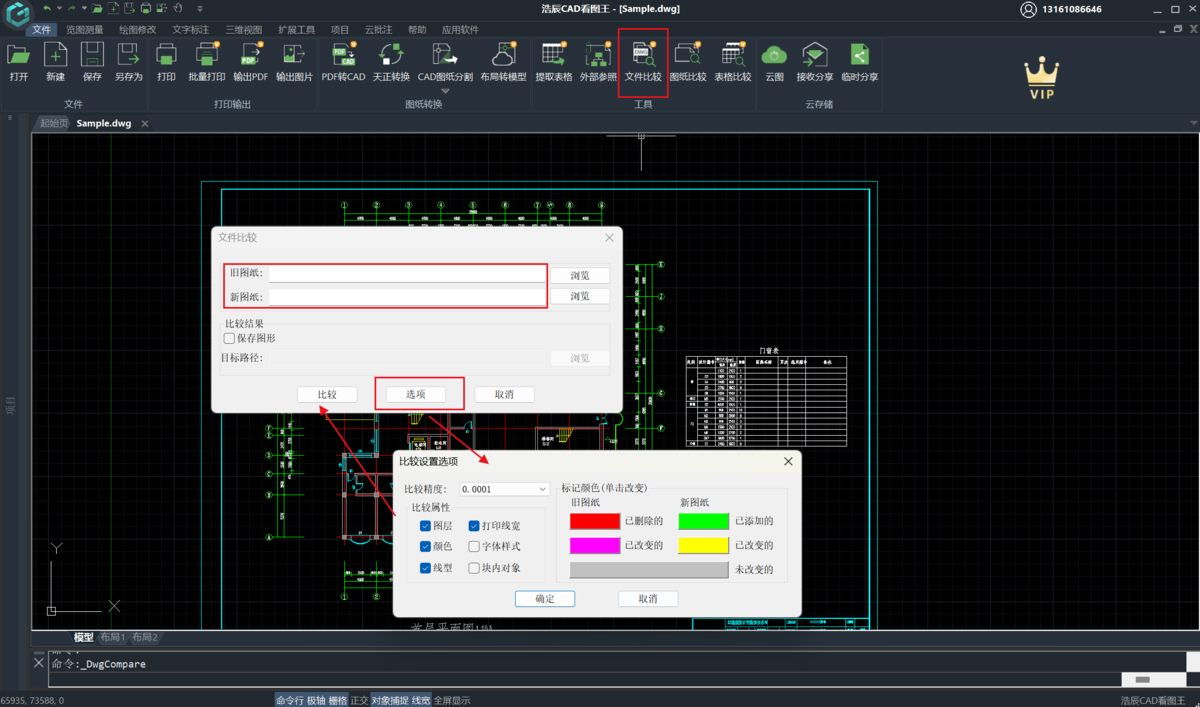Image resolution: width=1200 pixels, height=707 pixels.
Task: Open the 批量打印 batch print tool
Action: [x=207, y=56]
